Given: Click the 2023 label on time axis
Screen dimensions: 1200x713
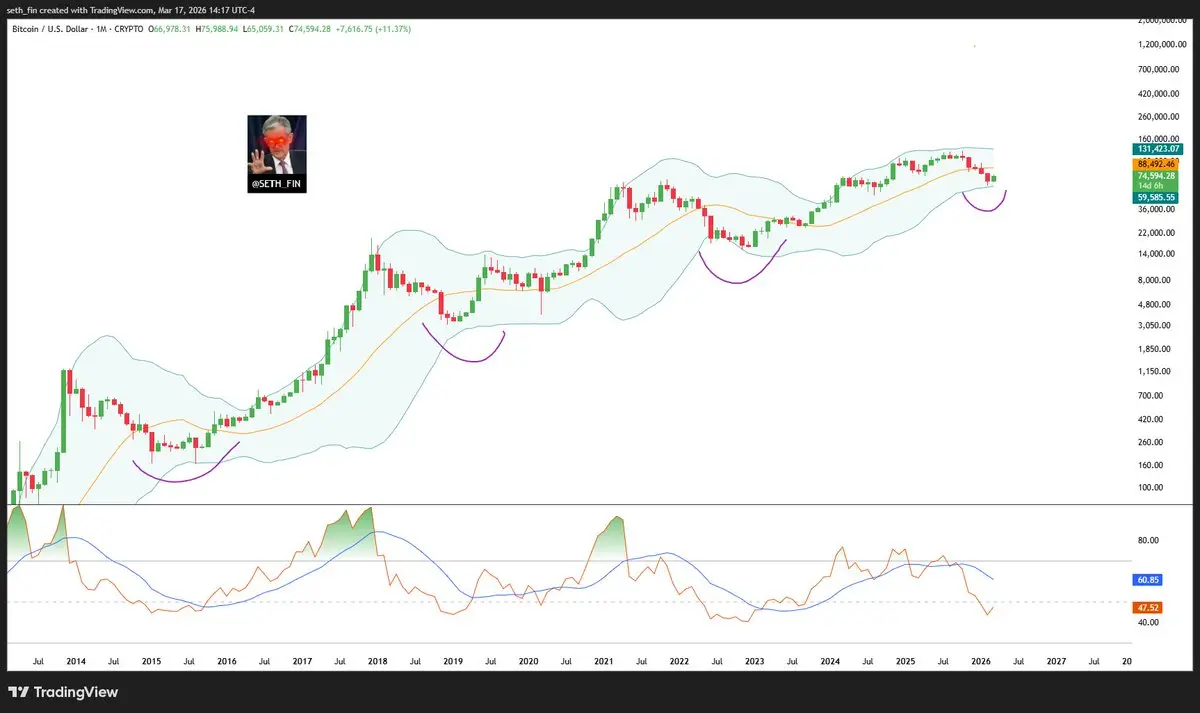Looking at the screenshot, I should pyautogui.click(x=754, y=661).
